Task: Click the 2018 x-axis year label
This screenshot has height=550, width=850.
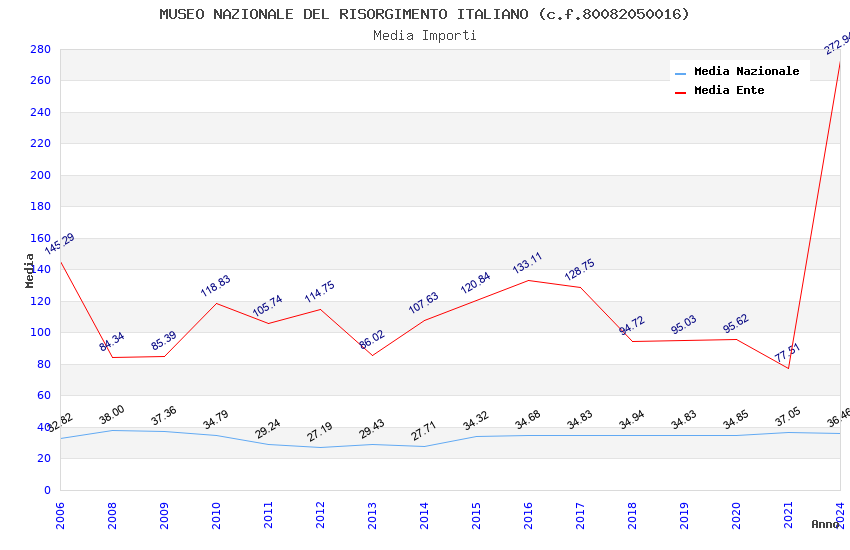Action: [632, 515]
